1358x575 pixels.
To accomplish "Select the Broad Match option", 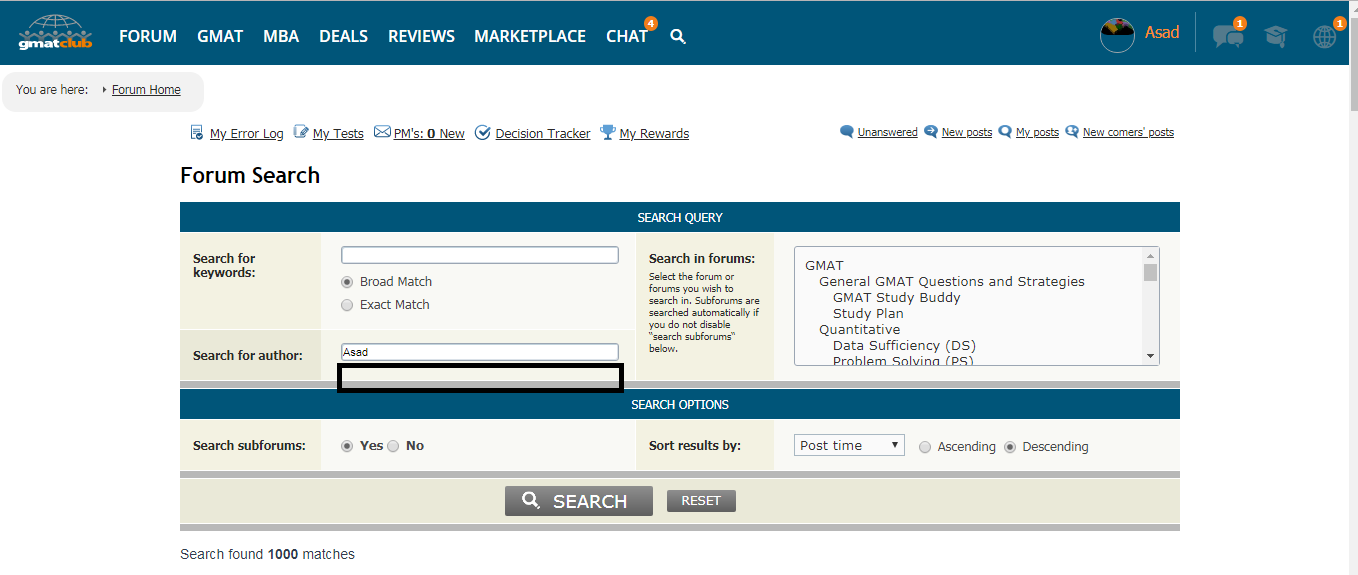I will pos(347,282).
